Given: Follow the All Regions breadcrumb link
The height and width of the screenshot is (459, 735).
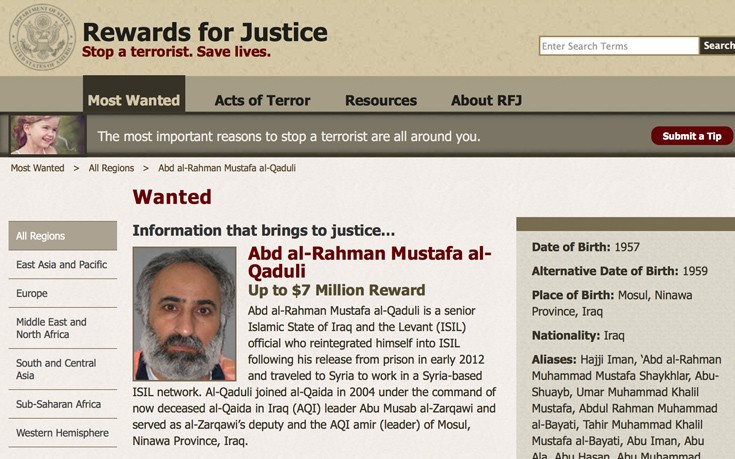Looking at the screenshot, I should (111, 168).
